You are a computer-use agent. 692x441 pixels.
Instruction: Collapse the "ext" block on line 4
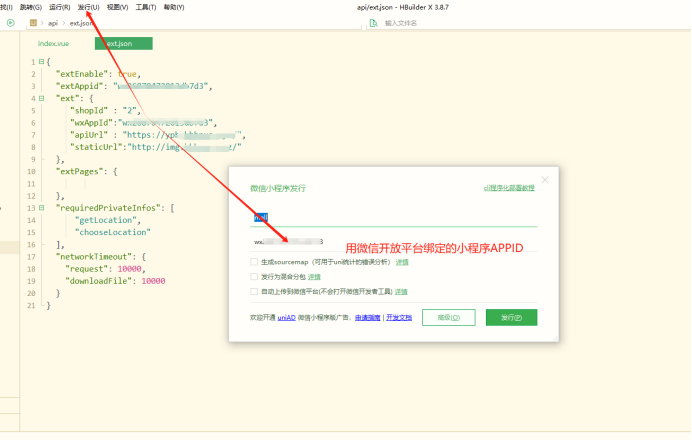coord(41,98)
